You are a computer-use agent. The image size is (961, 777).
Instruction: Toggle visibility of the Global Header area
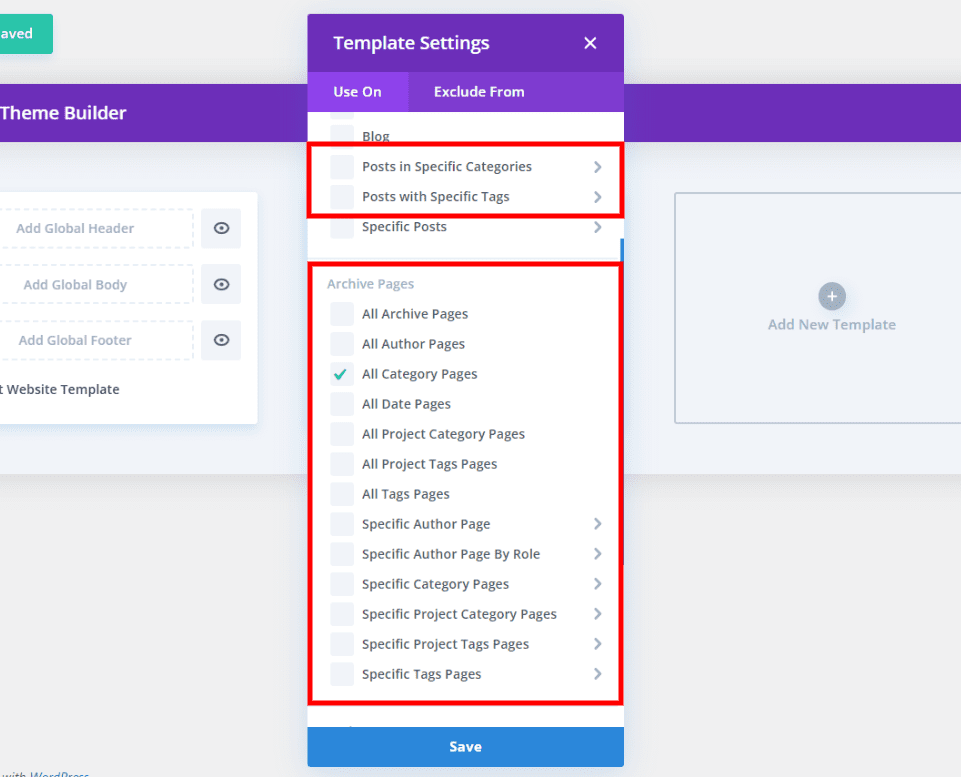220,228
